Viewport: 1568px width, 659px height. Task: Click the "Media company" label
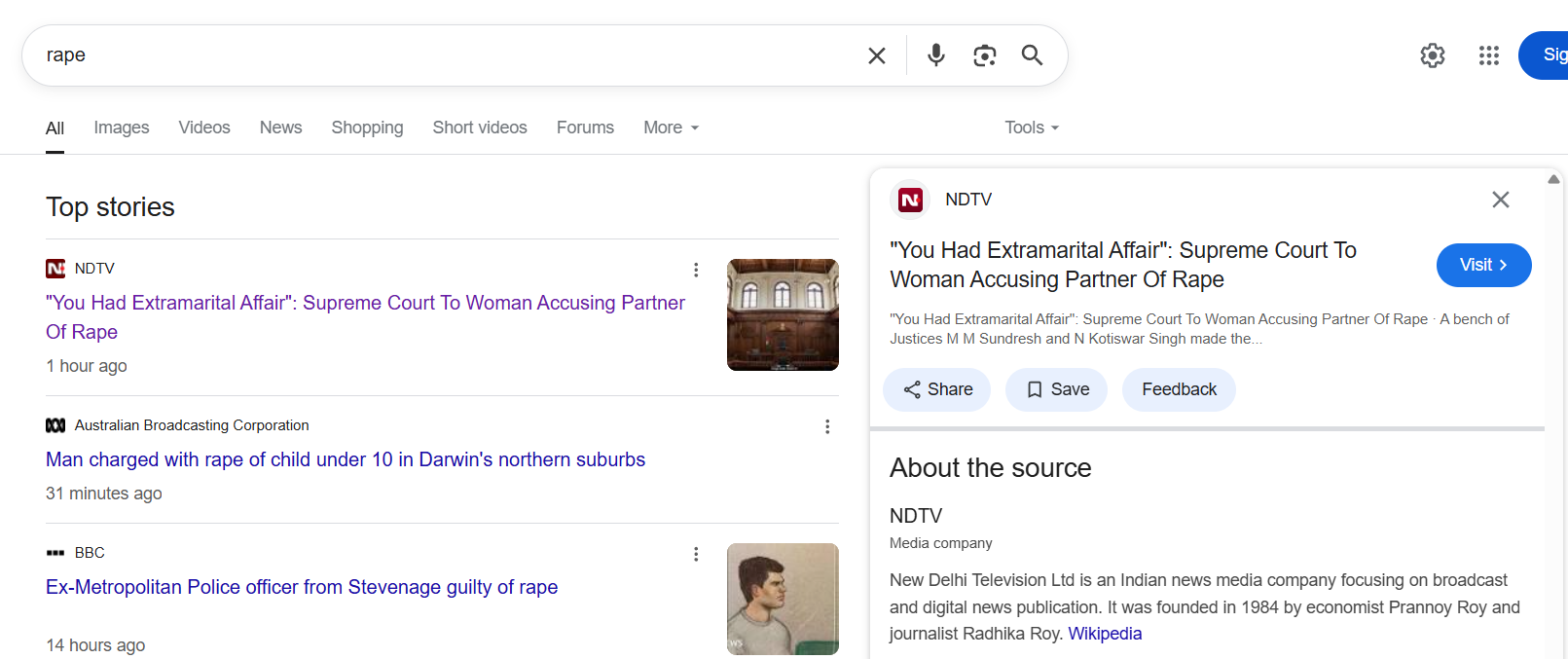click(941, 543)
